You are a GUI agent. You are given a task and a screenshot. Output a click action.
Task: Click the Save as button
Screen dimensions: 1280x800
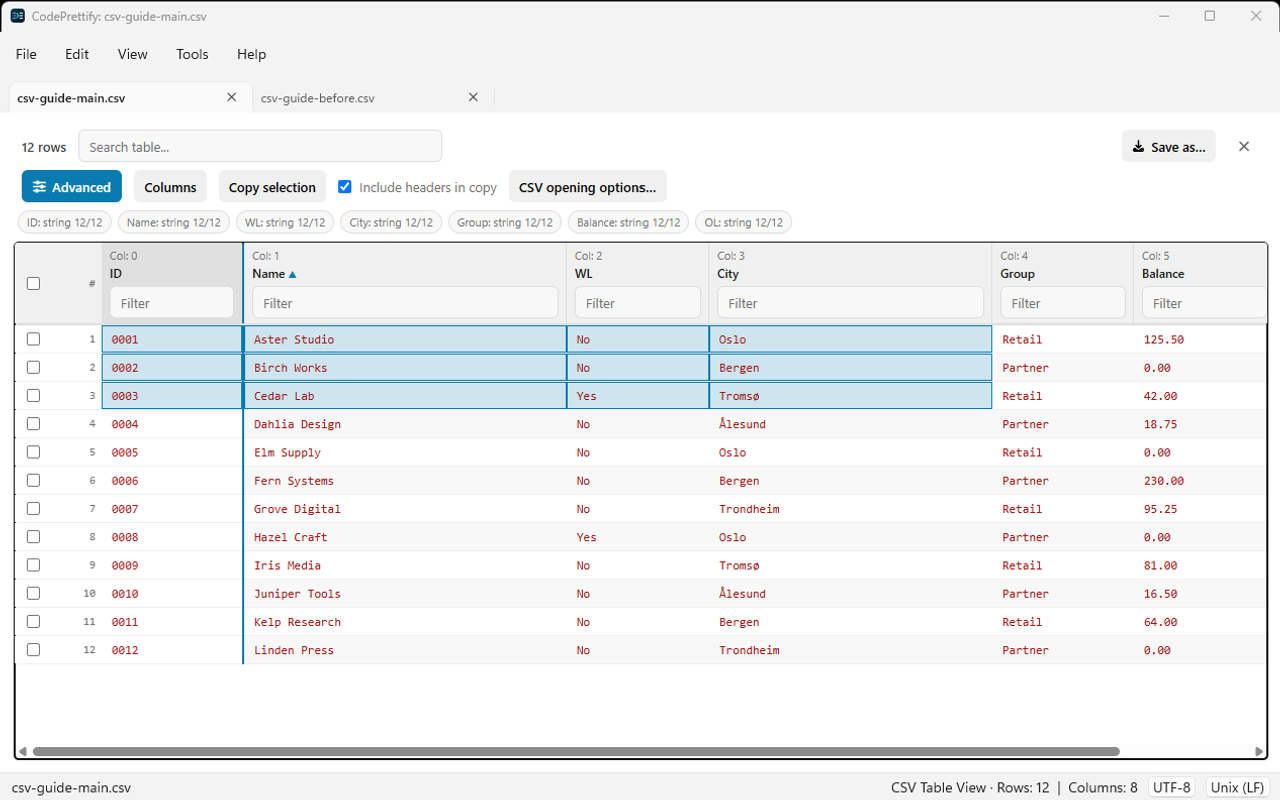[1168, 146]
